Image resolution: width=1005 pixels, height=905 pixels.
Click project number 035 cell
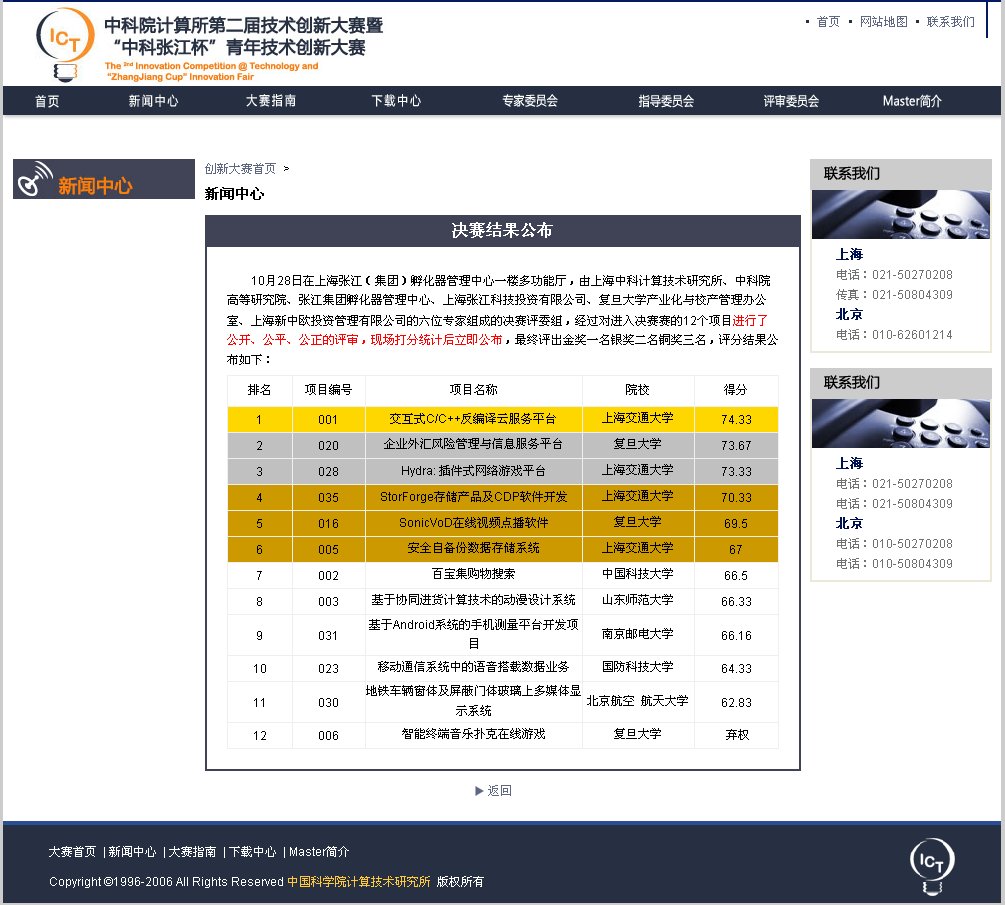tap(328, 497)
